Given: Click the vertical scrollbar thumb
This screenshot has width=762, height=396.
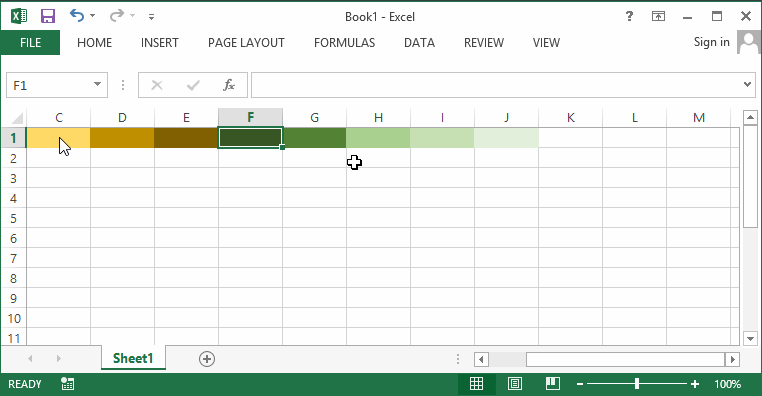Looking at the screenshot, I should pyautogui.click(x=750, y=176).
